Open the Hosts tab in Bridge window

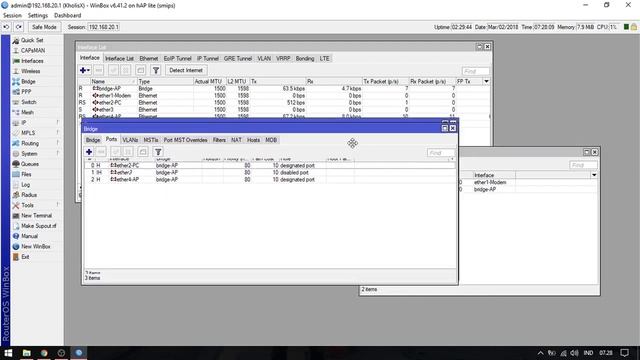coord(253,140)
